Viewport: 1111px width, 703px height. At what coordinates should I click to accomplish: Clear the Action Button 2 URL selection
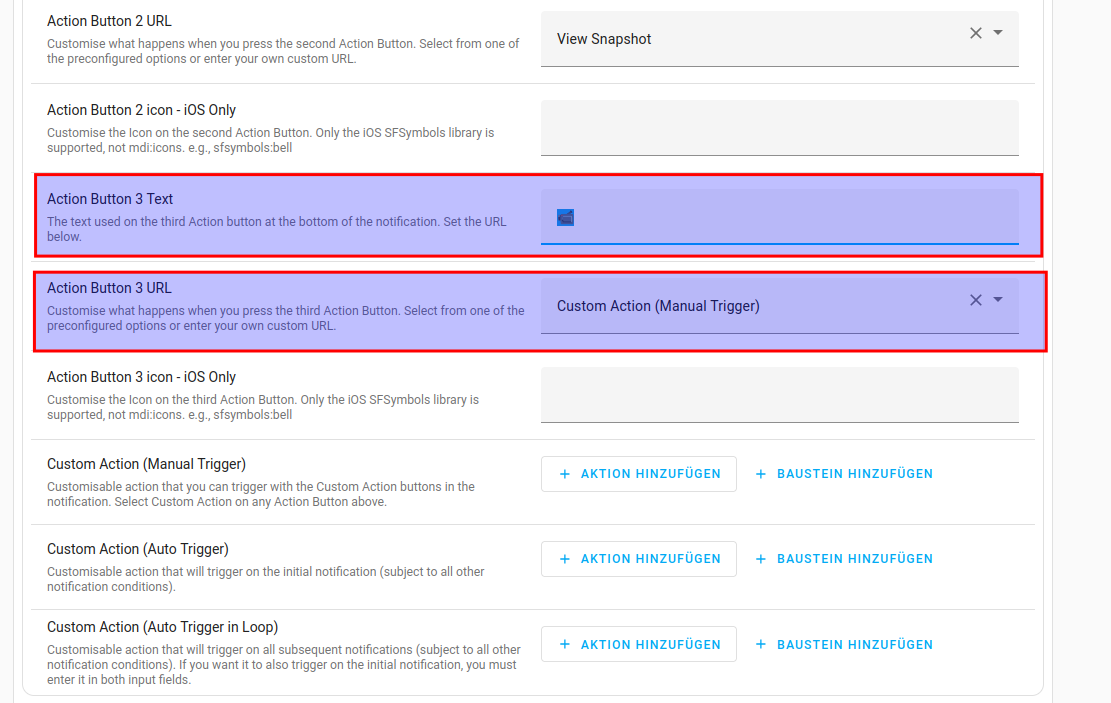pos(976,33)
